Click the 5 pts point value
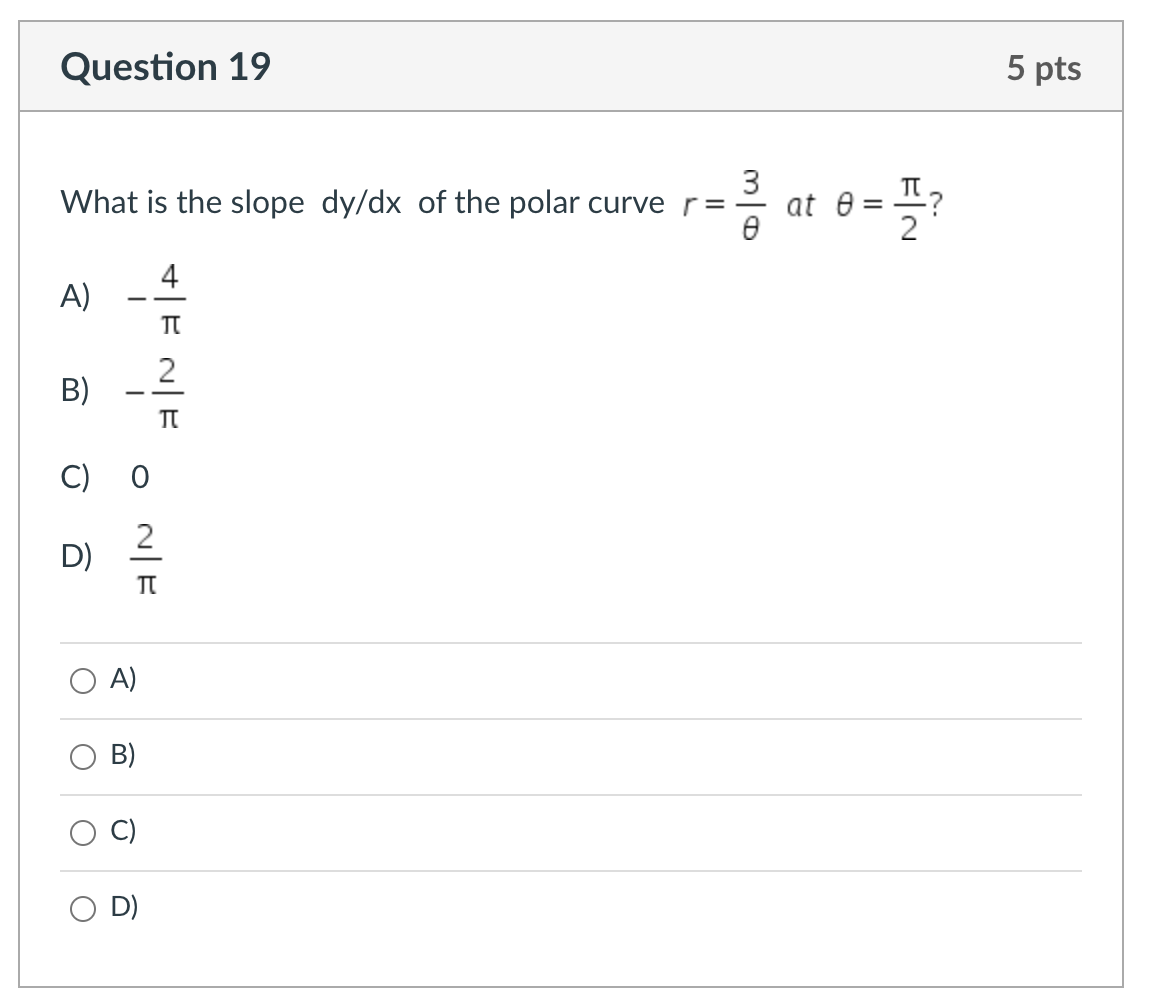The height and width of the screenshot is (1006, 1152). pos(1043,68)
